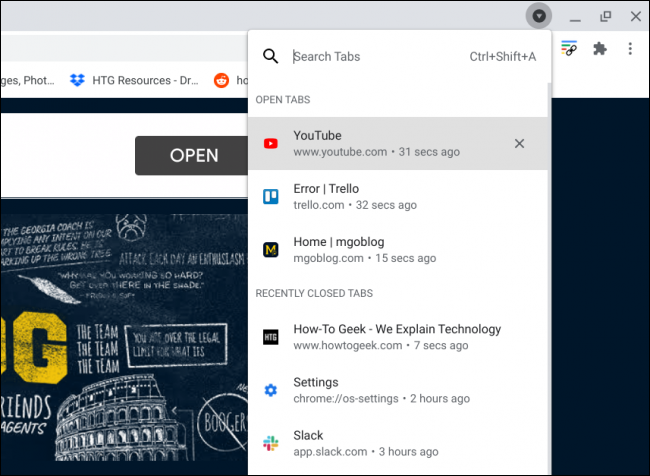Click the Tab Search dropdown arrow button
Screen dimensions: 650x476
[x=539, y=16]
